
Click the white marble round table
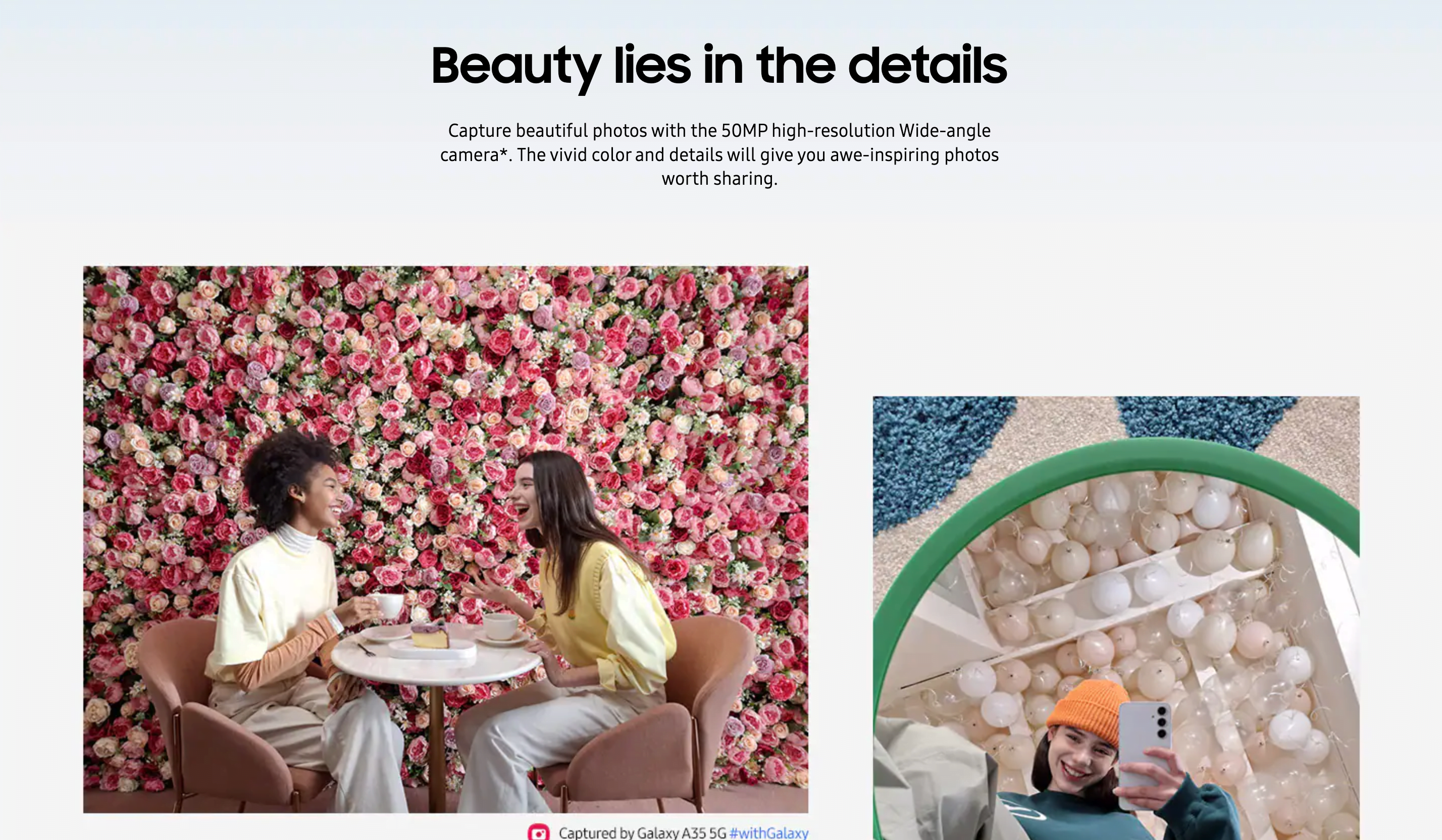(x=436, y=664)
